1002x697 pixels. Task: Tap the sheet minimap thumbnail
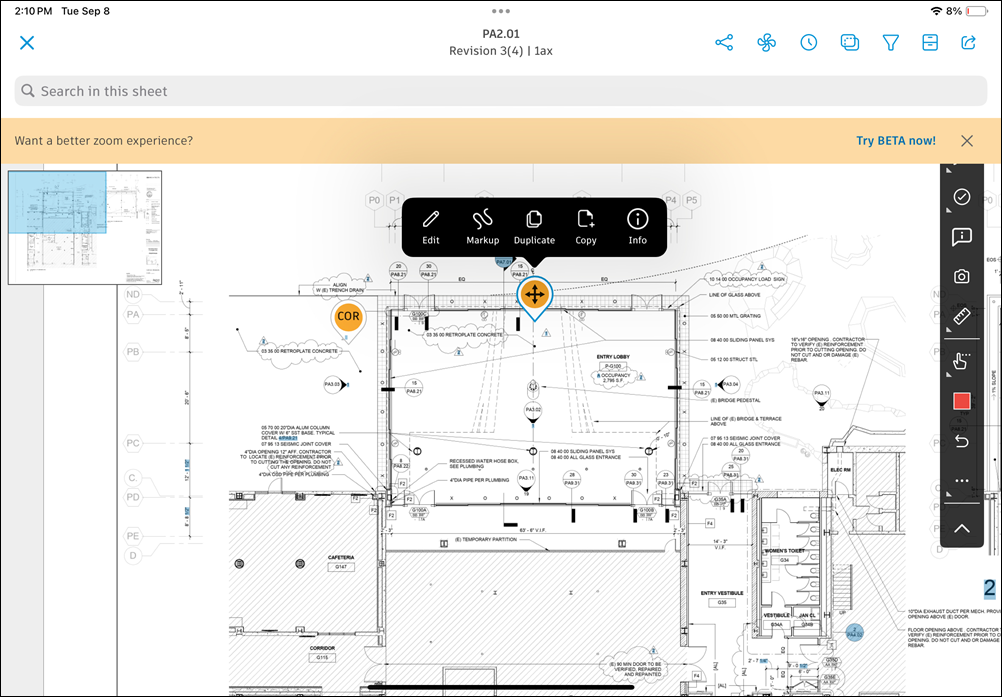click(x=85, y=227)
